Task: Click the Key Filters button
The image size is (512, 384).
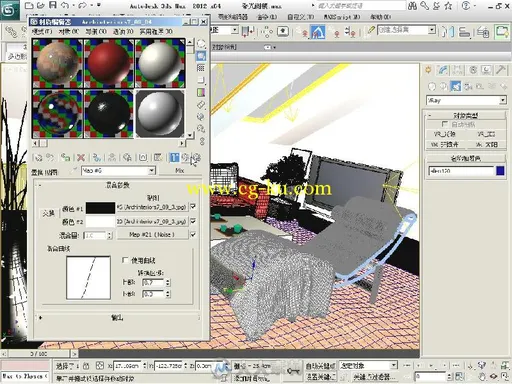Action: click(373, 377)
